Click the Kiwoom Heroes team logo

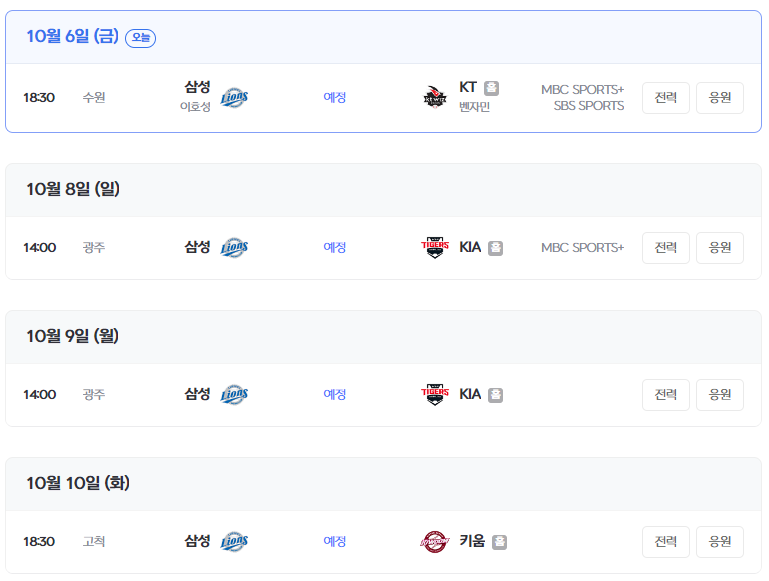pos(436,541)
